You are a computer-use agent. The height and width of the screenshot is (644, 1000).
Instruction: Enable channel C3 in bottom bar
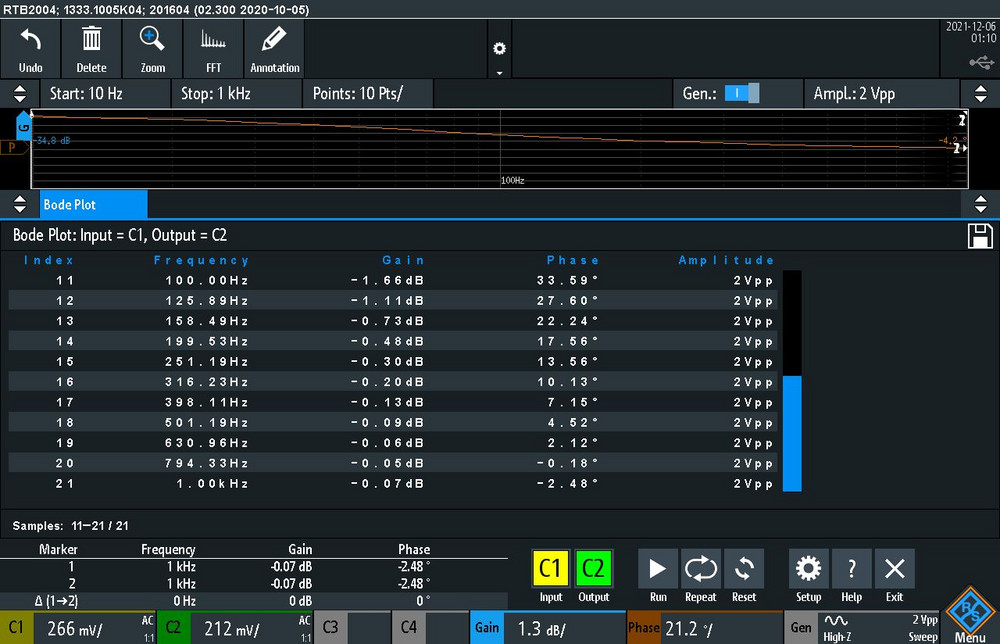pos(330,628)
